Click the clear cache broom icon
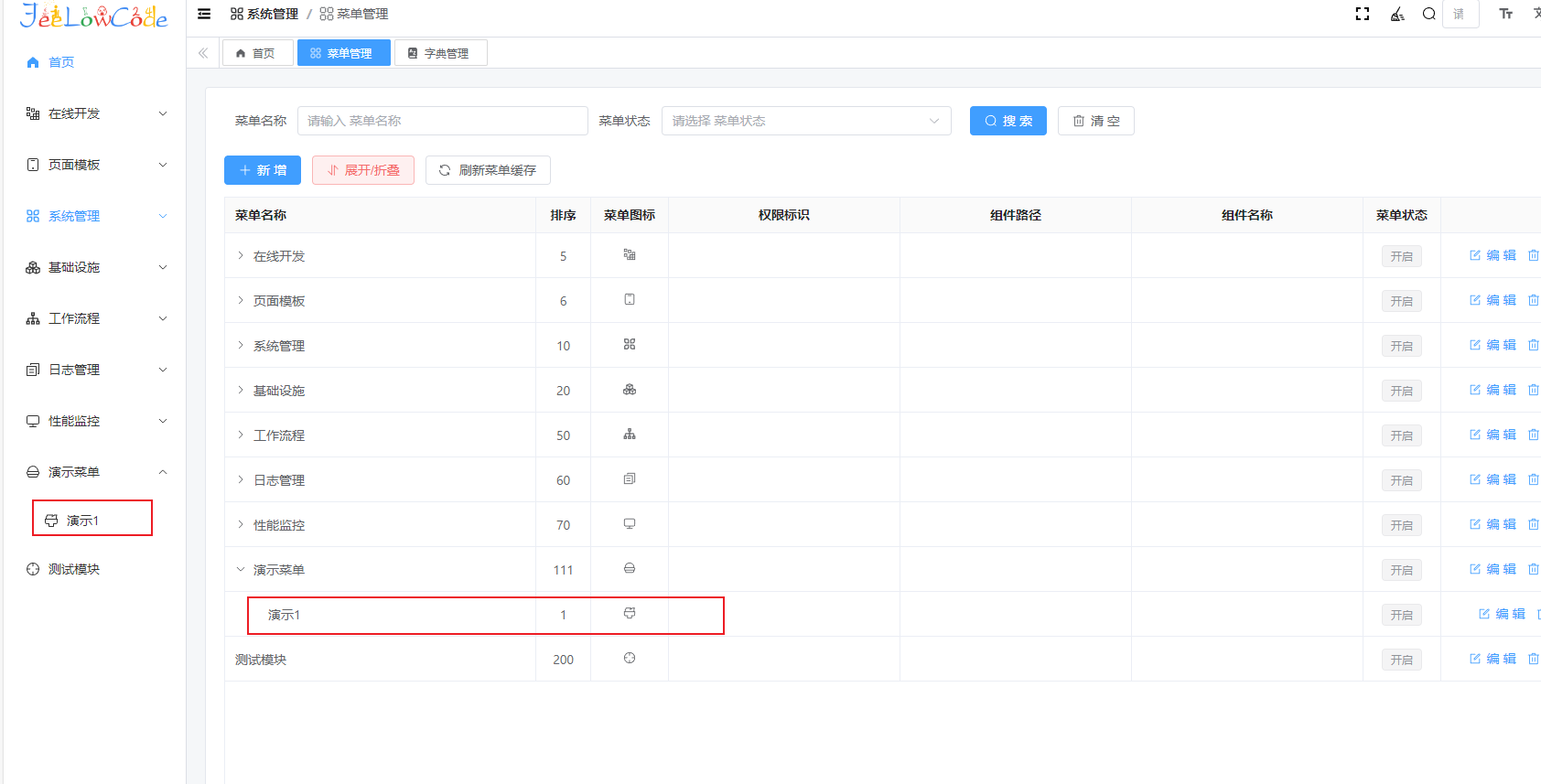 pos(1397,14)
